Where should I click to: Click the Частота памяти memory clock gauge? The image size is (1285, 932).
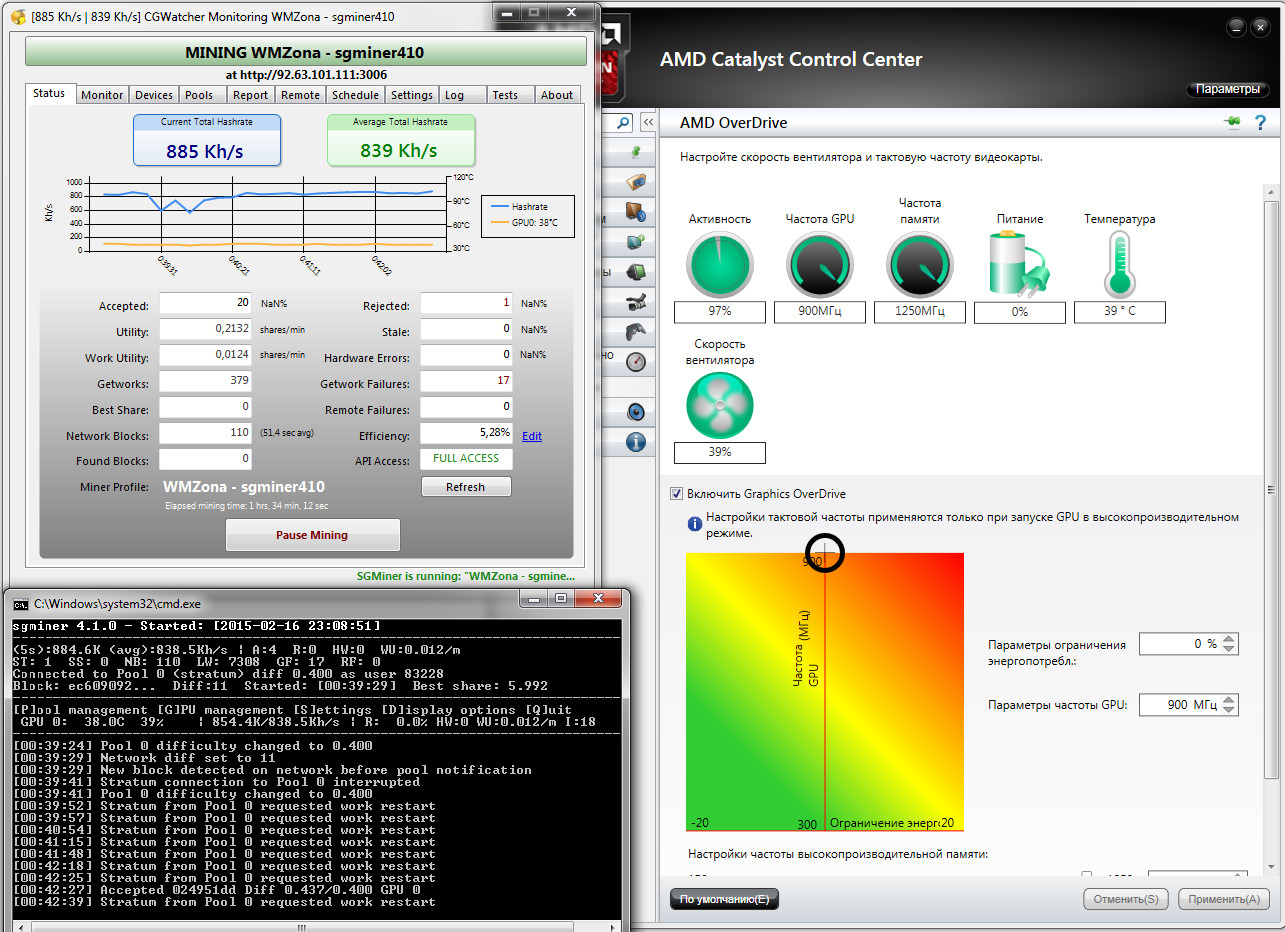(x=920, y=266)
